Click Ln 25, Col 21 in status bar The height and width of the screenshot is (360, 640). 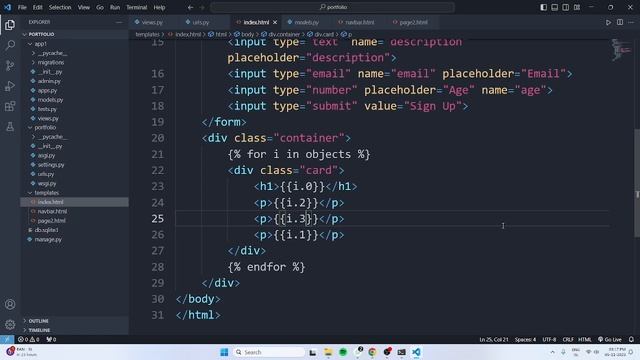pyautogui.click(x=494, y=339)
